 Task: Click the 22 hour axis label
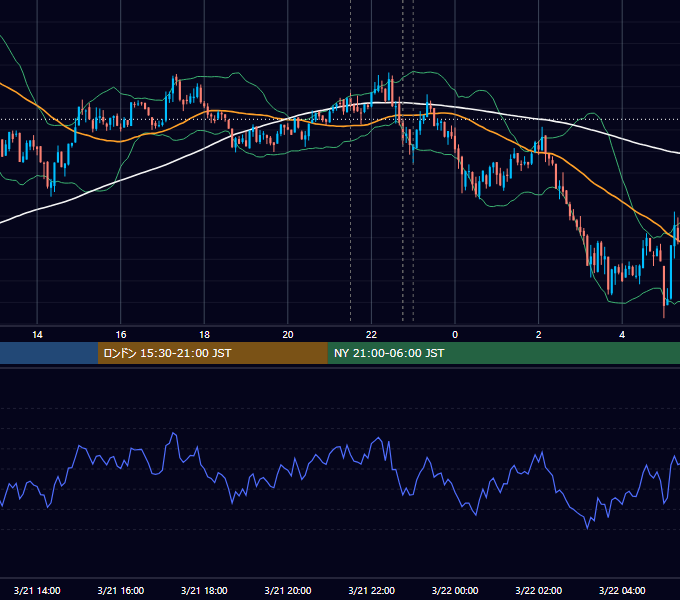pyautogui.click(x=371, y=335)
